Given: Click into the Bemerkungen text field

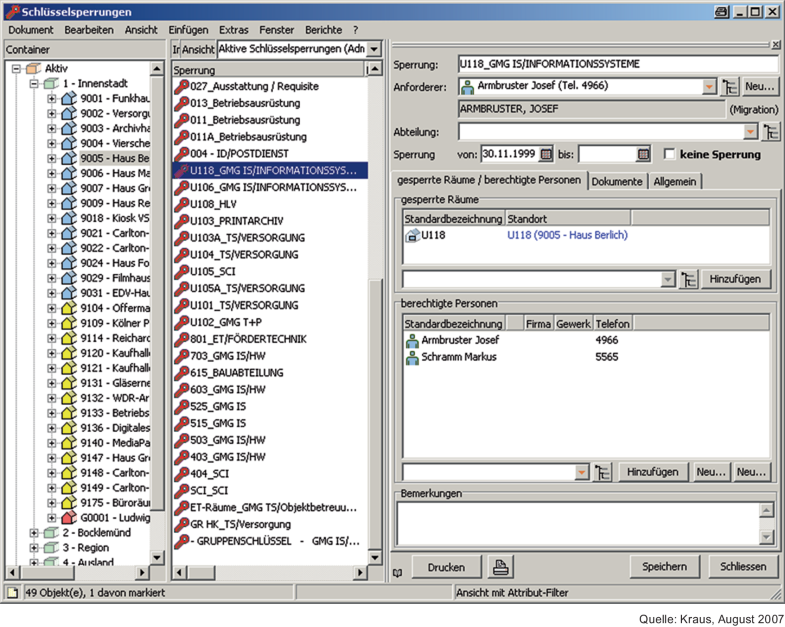Looking at the screenshot, I should (577, 522).
